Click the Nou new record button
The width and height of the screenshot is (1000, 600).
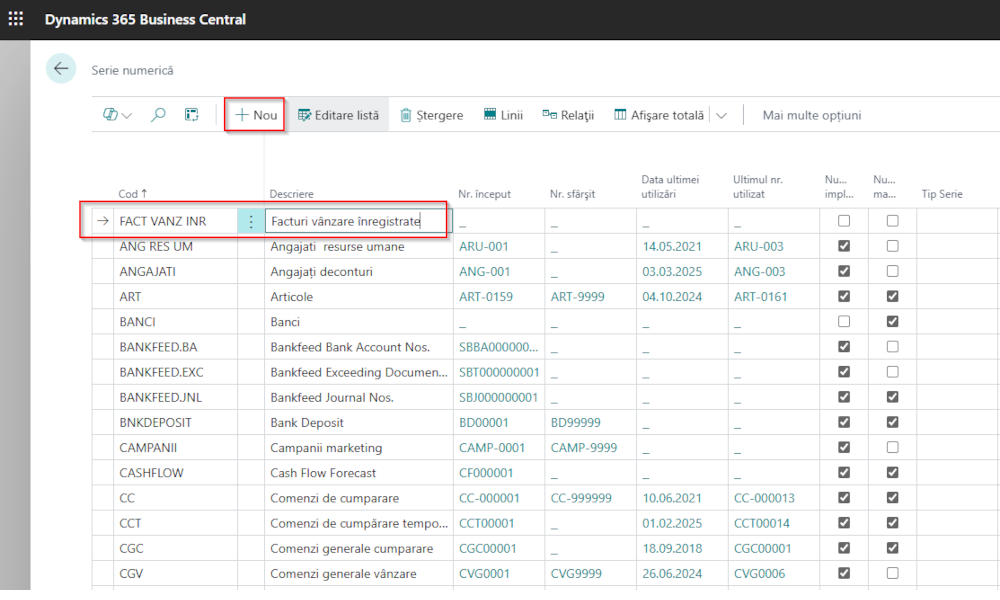[x=255, y=115]
